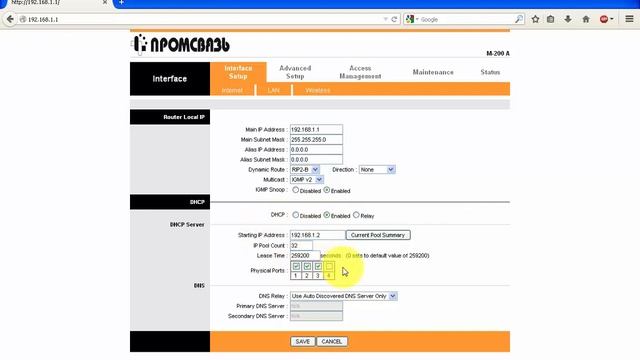Click the CANCEL button

[x=331, y=342]
